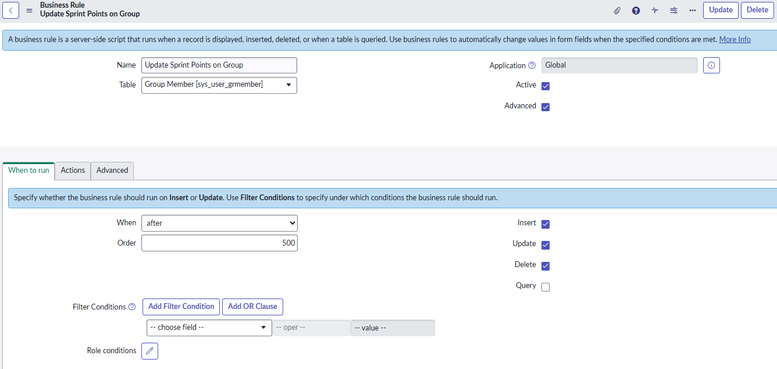Image resolution: width=777 pixels, height=369 pixels.
Task: Open the help icon in header
Action: coord(636,10)
